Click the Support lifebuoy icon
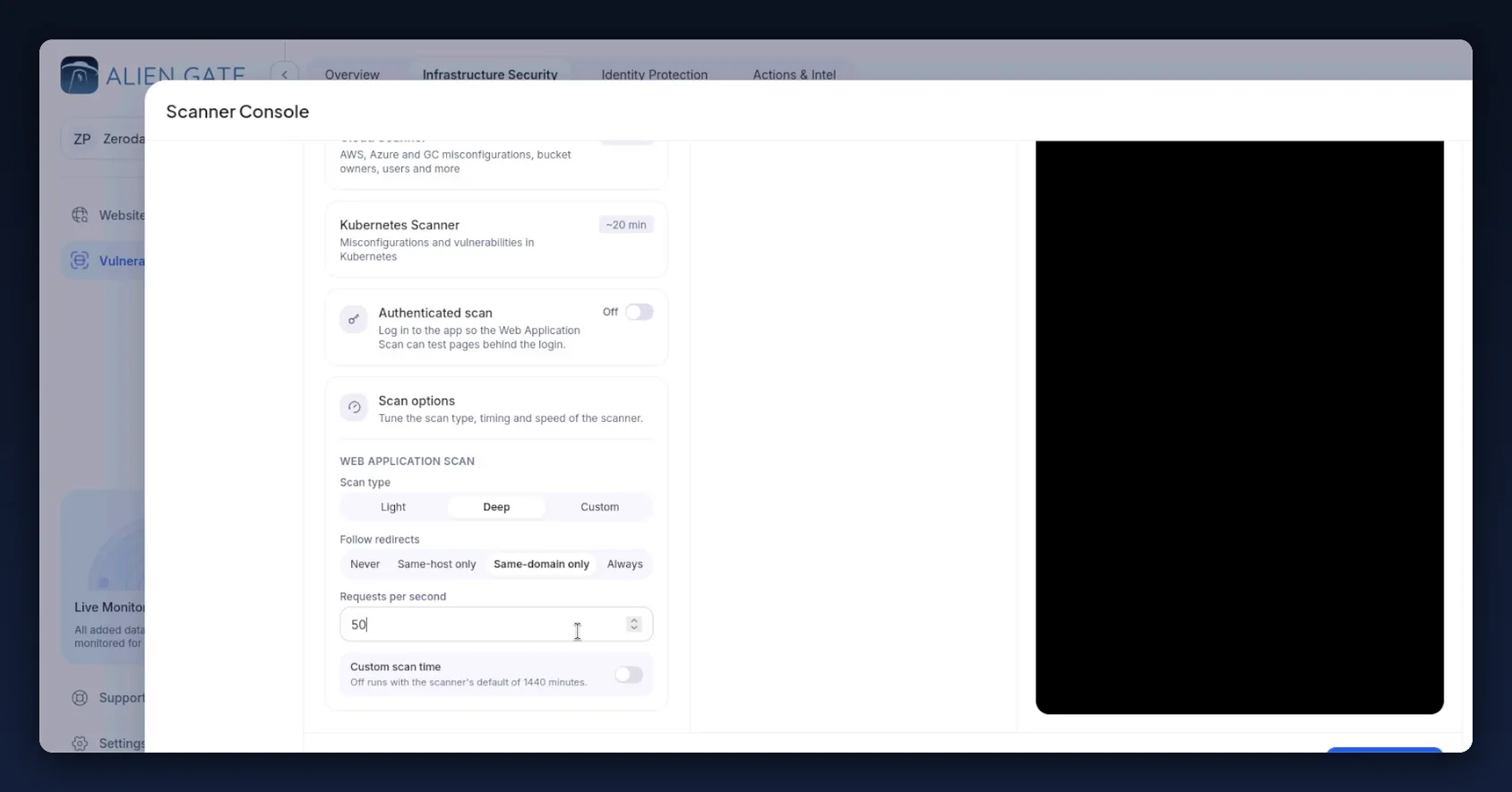This screenshot has height=792, width=1512. coord(80,698)
